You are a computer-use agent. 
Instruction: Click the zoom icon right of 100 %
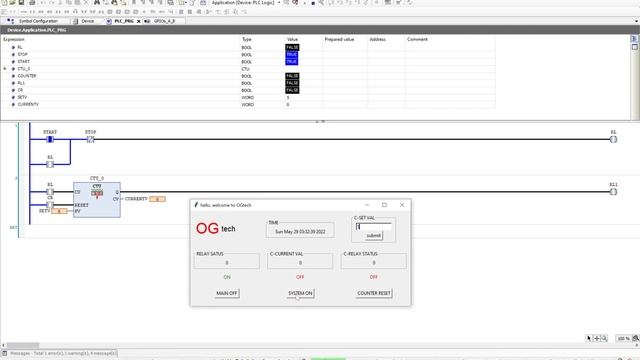point(636,338)
